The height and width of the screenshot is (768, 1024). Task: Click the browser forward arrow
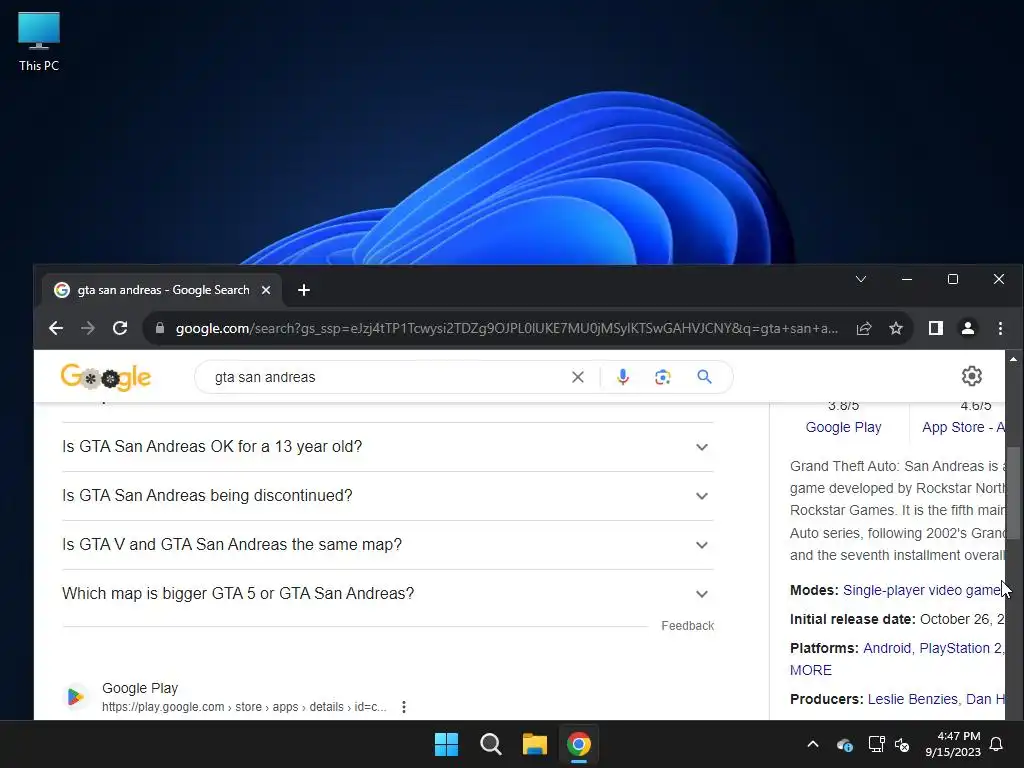[88, 328]
